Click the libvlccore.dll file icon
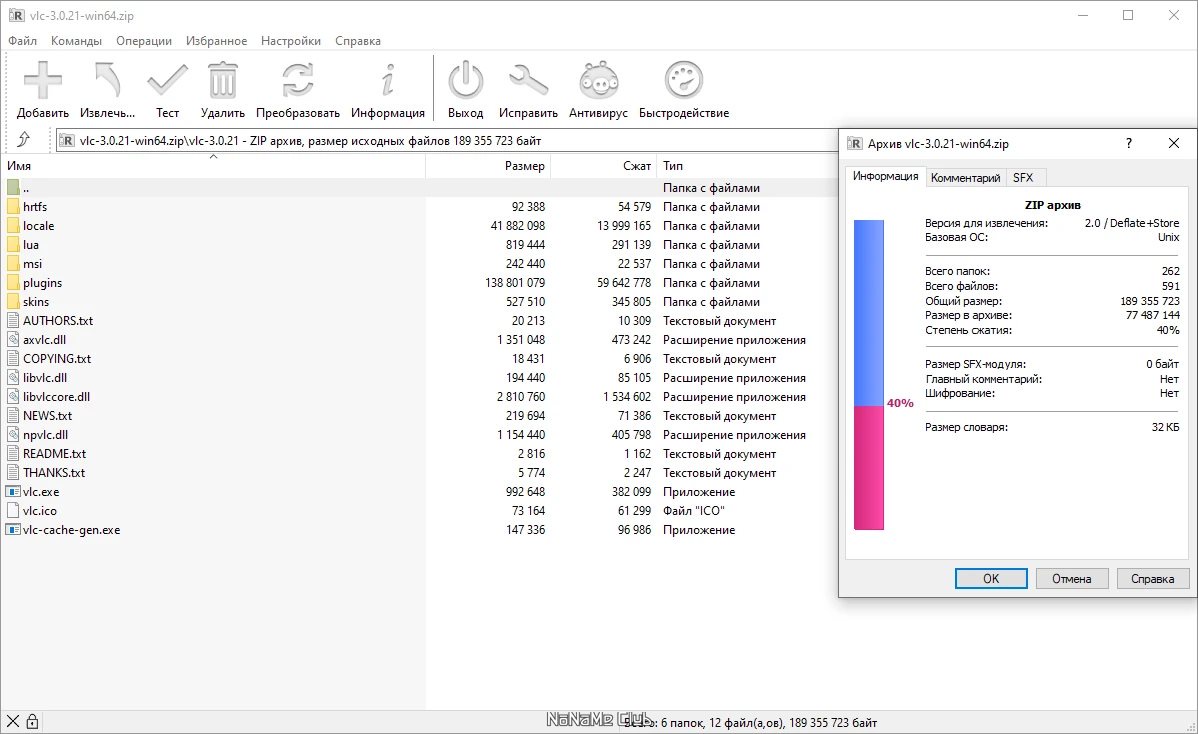Image resolution: width=1198 pixels, height=734 pixels. [x=13, y=396]
